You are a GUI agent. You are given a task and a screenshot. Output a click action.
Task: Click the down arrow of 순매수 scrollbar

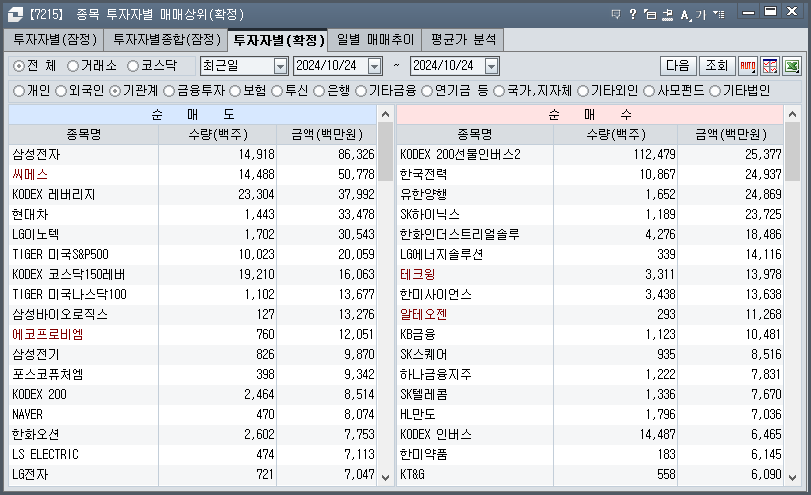click(792, 477)
